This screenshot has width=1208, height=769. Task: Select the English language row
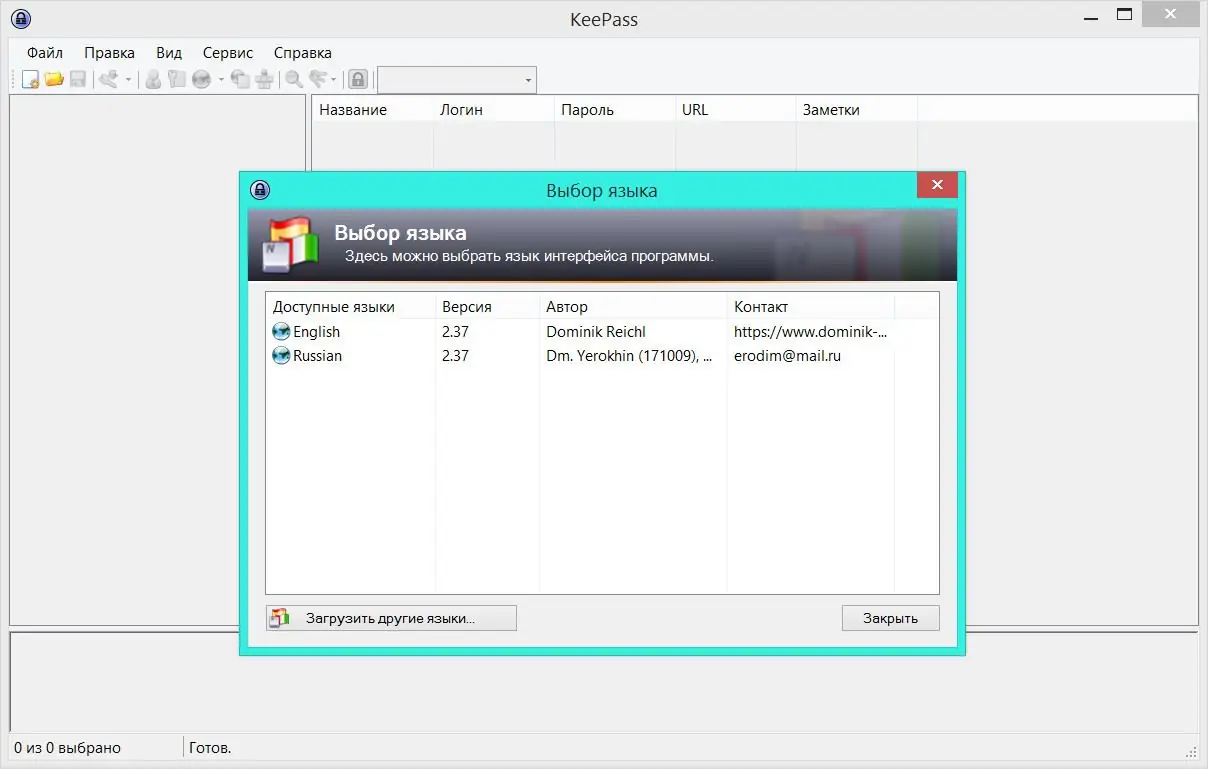(315, 331)
